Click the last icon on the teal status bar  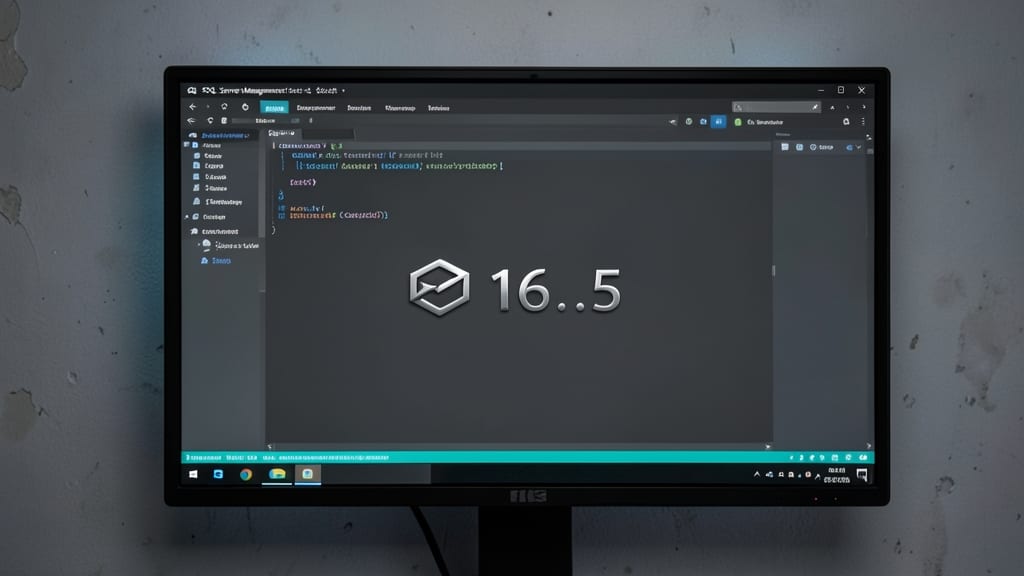click(863, 458)
